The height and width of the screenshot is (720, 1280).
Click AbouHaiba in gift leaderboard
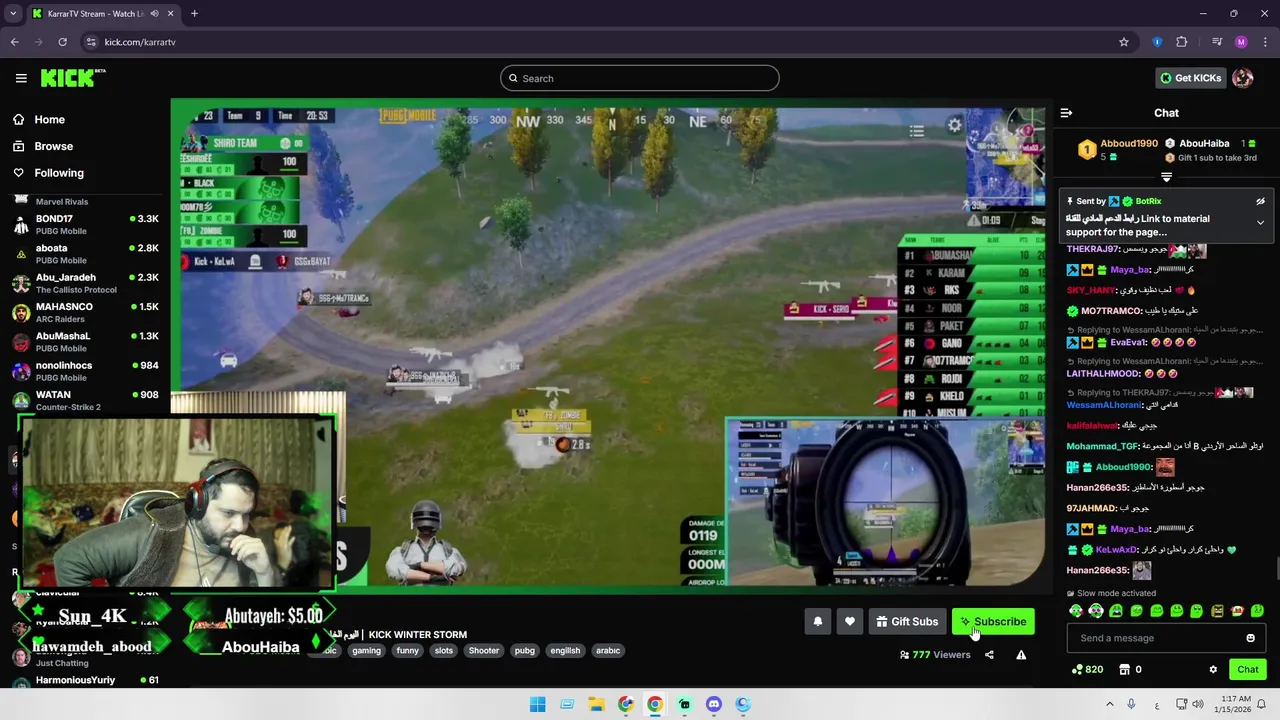pos(1204,144)
